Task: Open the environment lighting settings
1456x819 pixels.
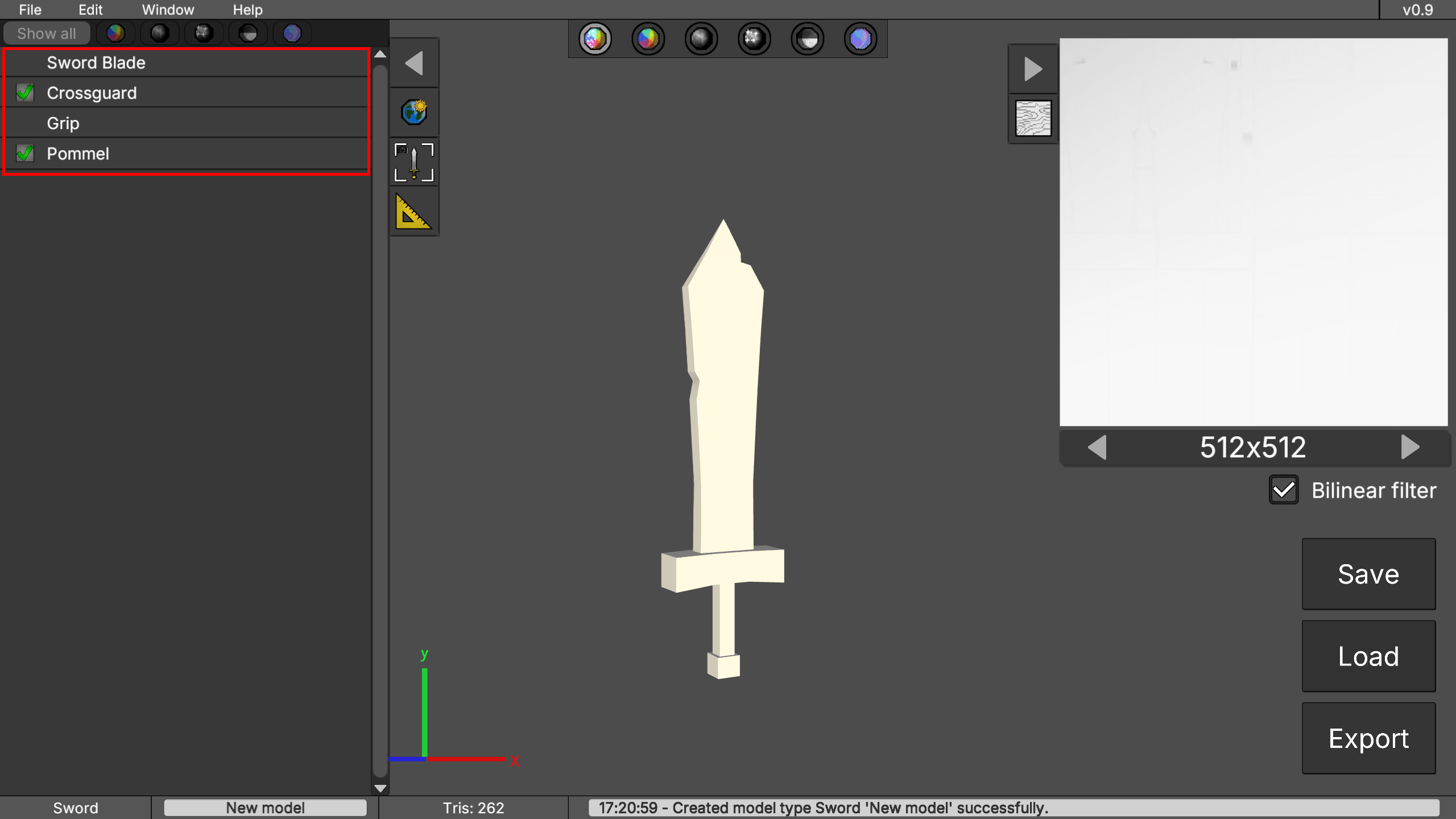Action: point(414,112)
